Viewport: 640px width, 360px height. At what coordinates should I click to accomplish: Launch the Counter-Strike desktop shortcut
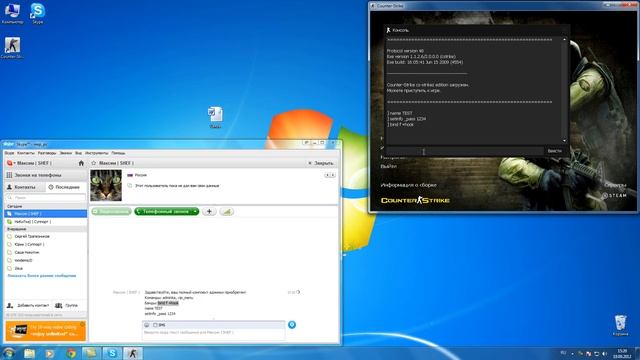(x=12, y=47)
